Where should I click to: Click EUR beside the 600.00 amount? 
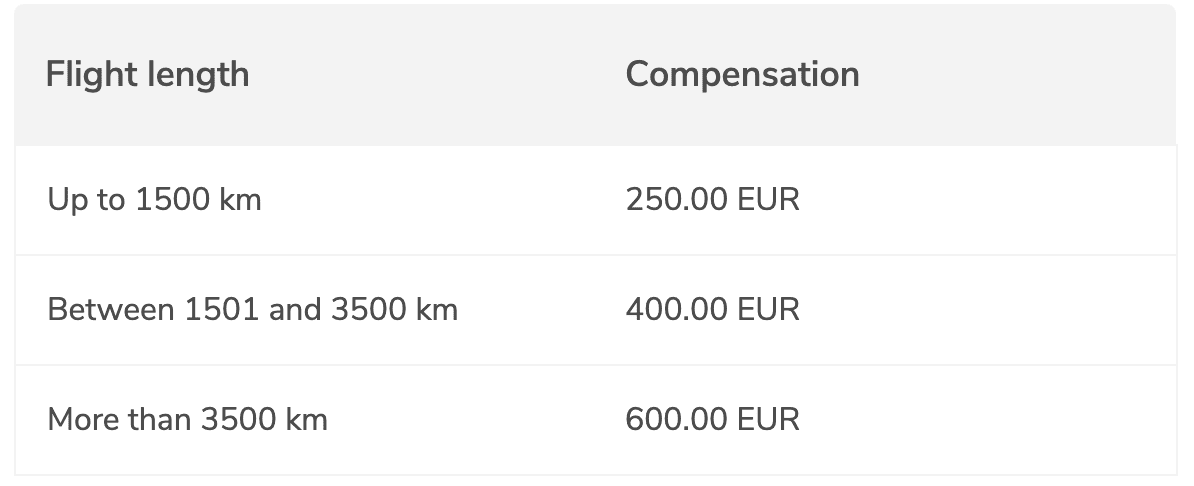coord(768,420)
